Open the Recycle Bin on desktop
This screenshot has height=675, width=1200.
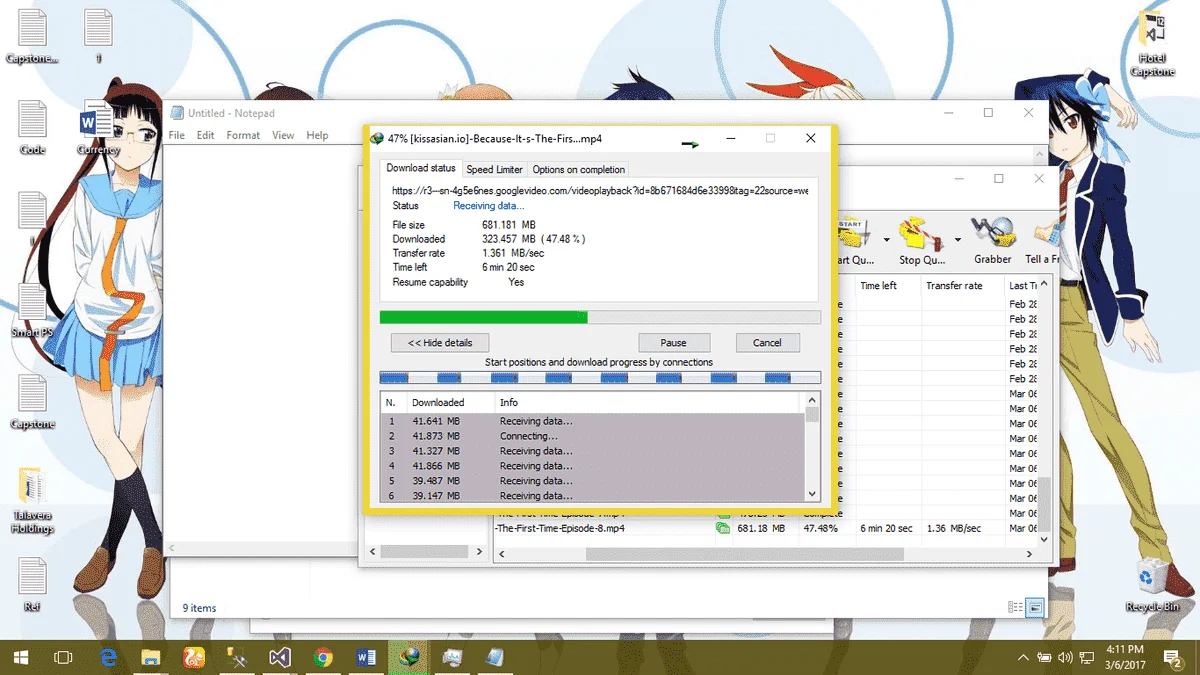point(1152,586)
